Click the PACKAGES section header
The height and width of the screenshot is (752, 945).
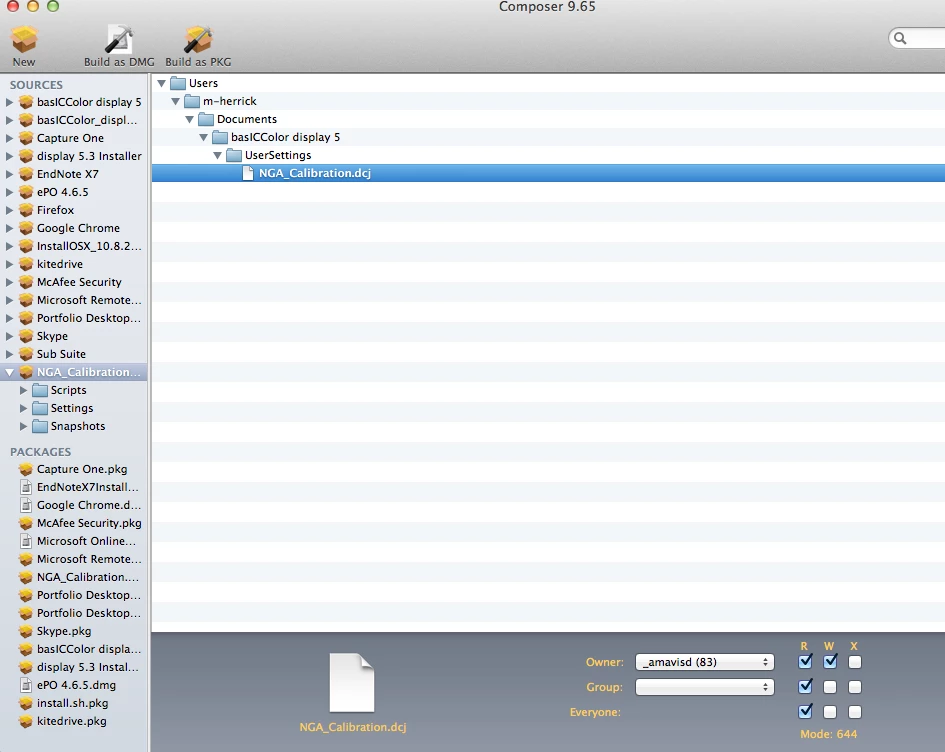[40, 452]
